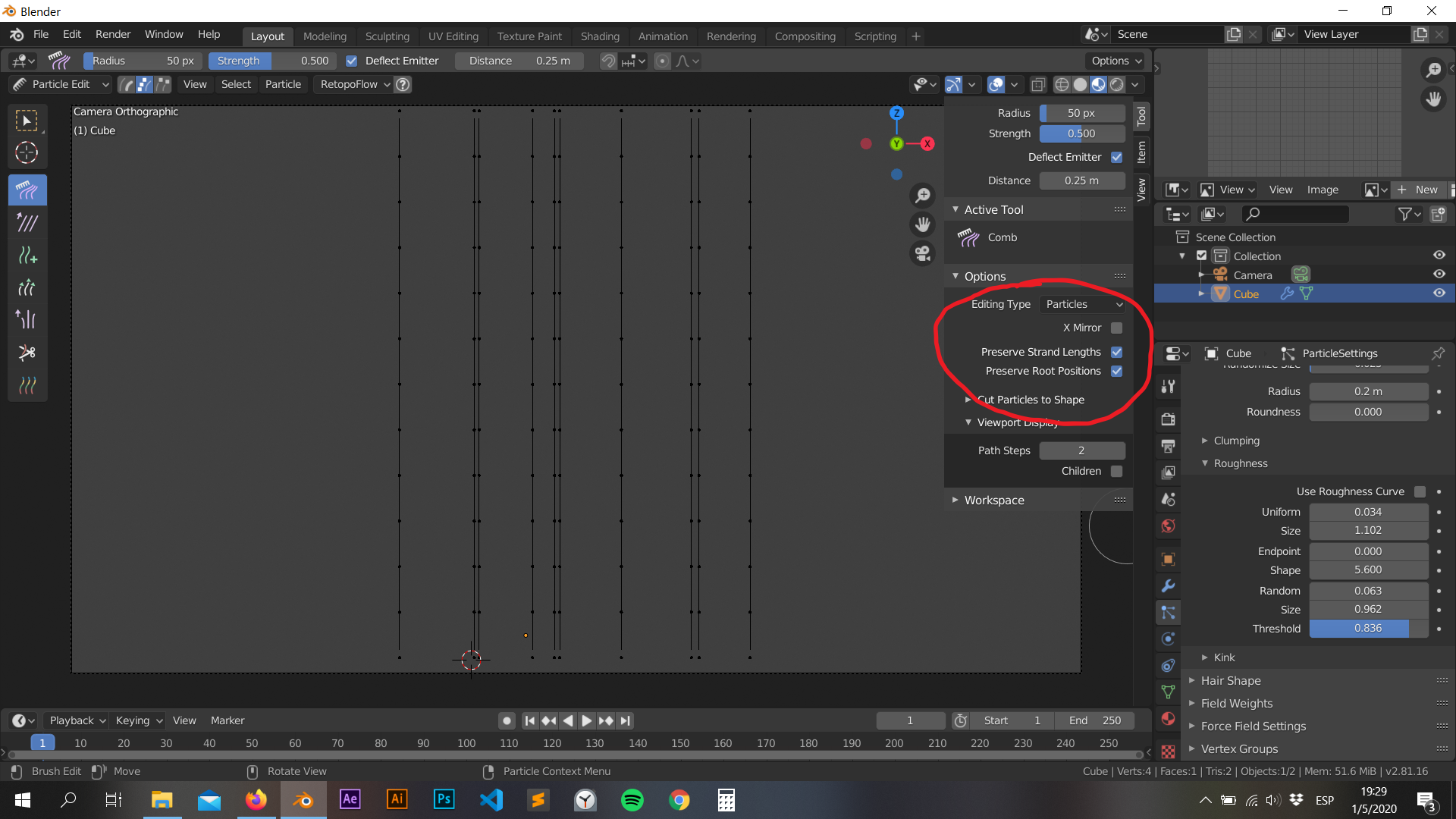Select the Smooth brush in the toolbar
This screenshot has height=819, width=1456.
[27, 222]
